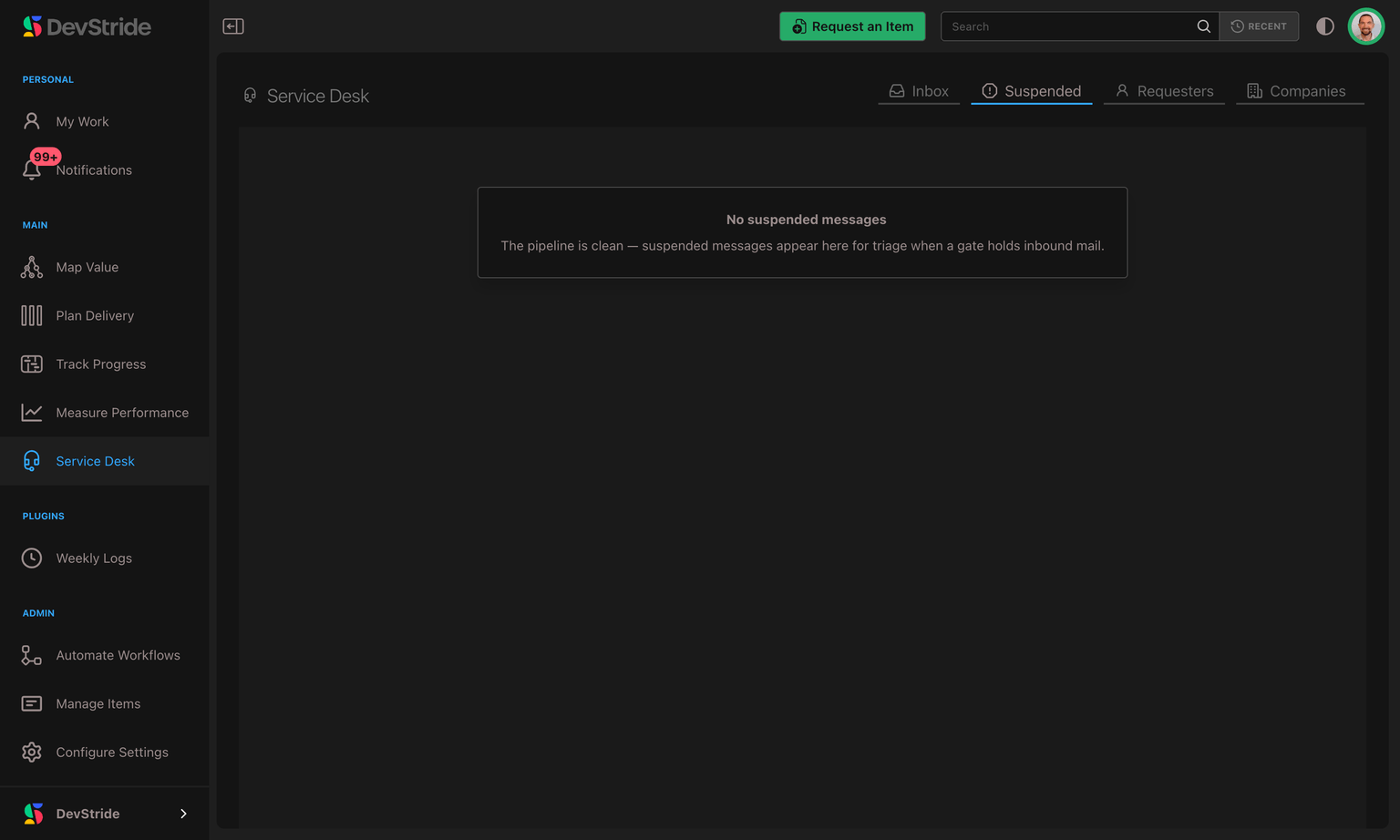
Task: Click the 99+ notifications badge
Action: (x=46, y=157)
